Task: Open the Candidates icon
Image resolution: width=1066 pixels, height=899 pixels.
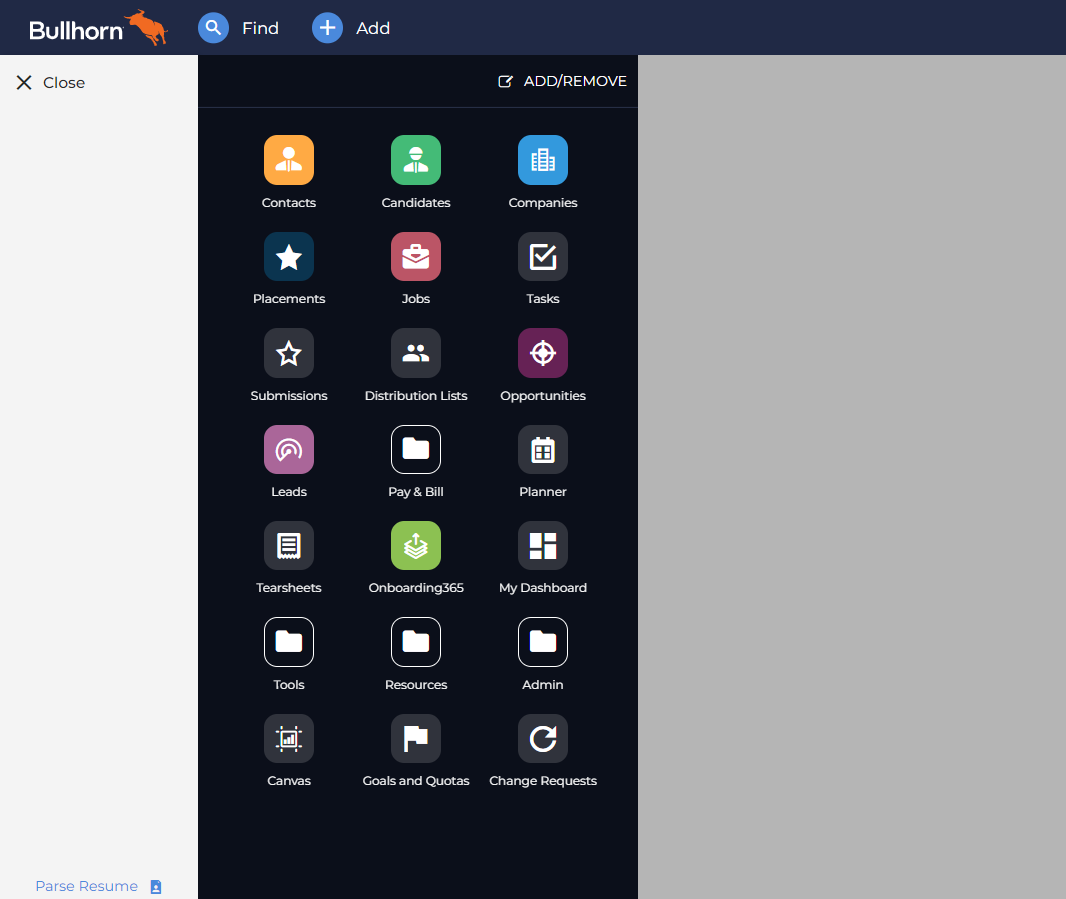Action: coord(415,160)
